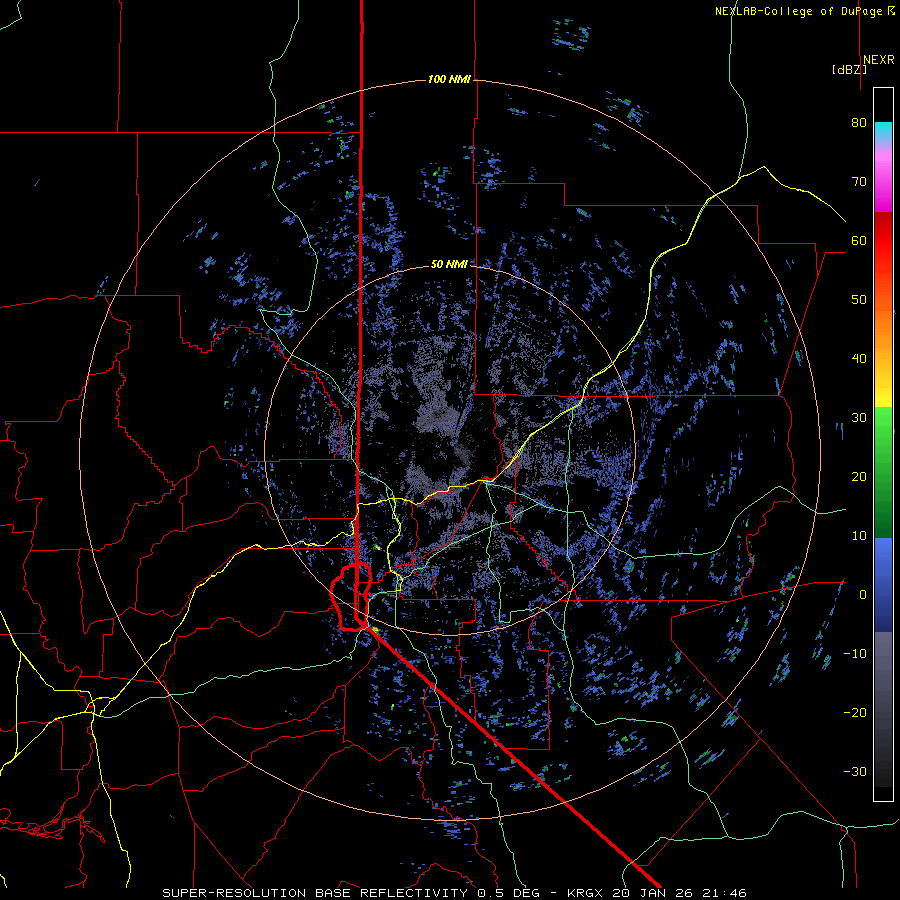The height and width of the screenshot is (900, 900).
Task: Click the 30 value on the dBZ scale
Action: coord(858,418)
